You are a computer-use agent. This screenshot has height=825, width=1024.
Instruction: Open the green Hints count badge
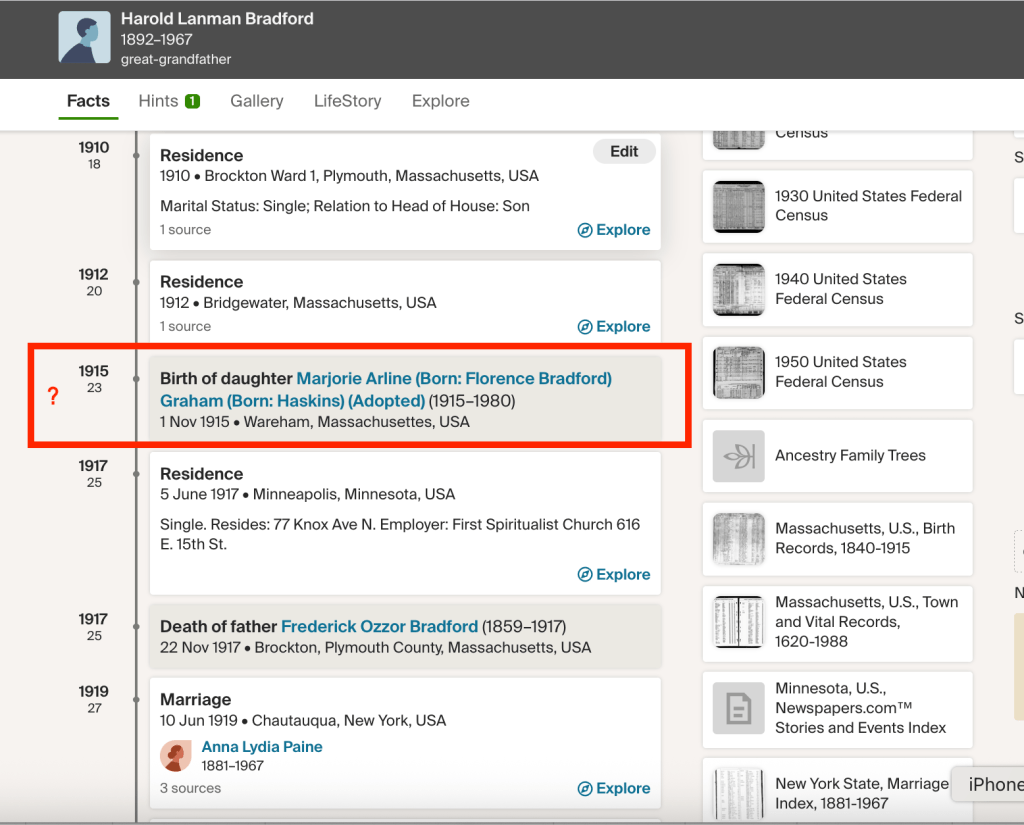click(192, 101)
